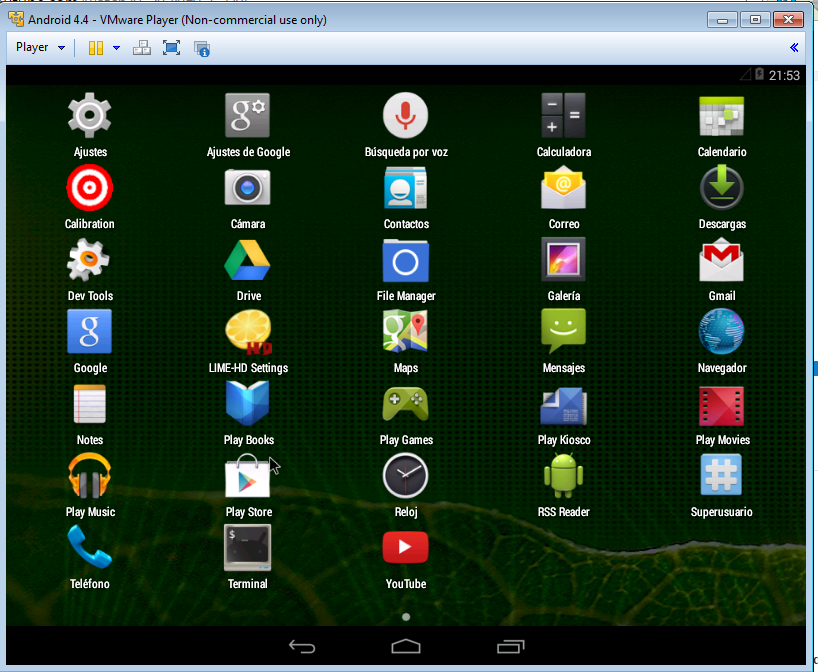
Task: Send Ctrl+Alt+Del to virtual machine
Action: click(x=141, y=48)
